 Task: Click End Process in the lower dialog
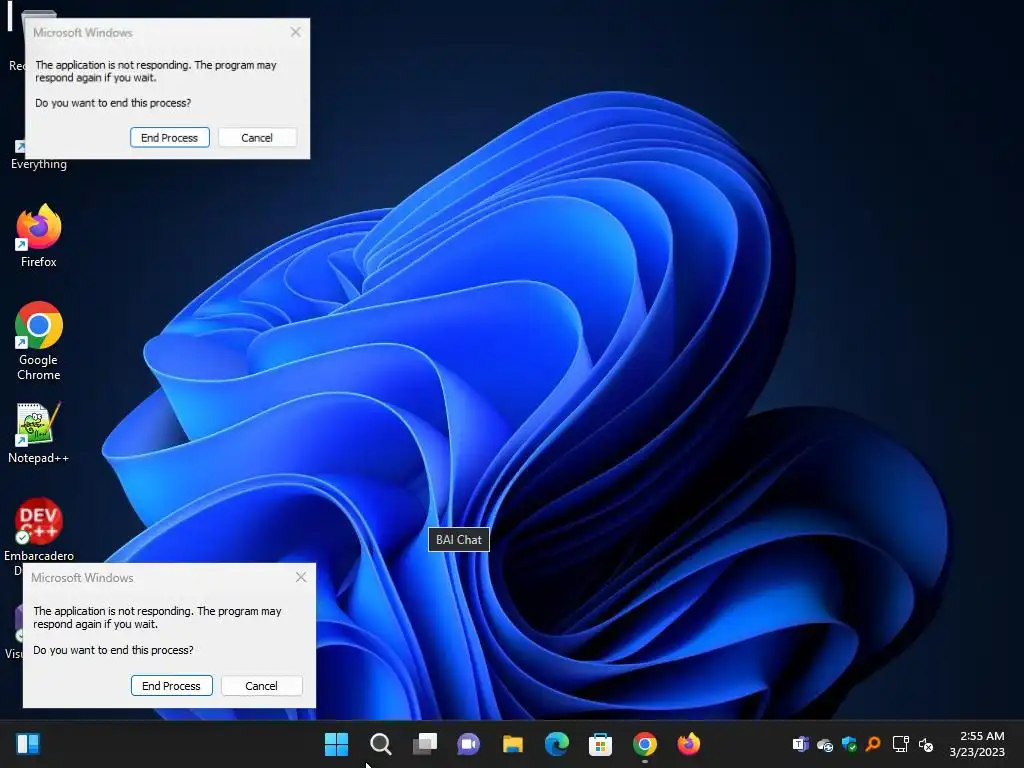(172, 686)
